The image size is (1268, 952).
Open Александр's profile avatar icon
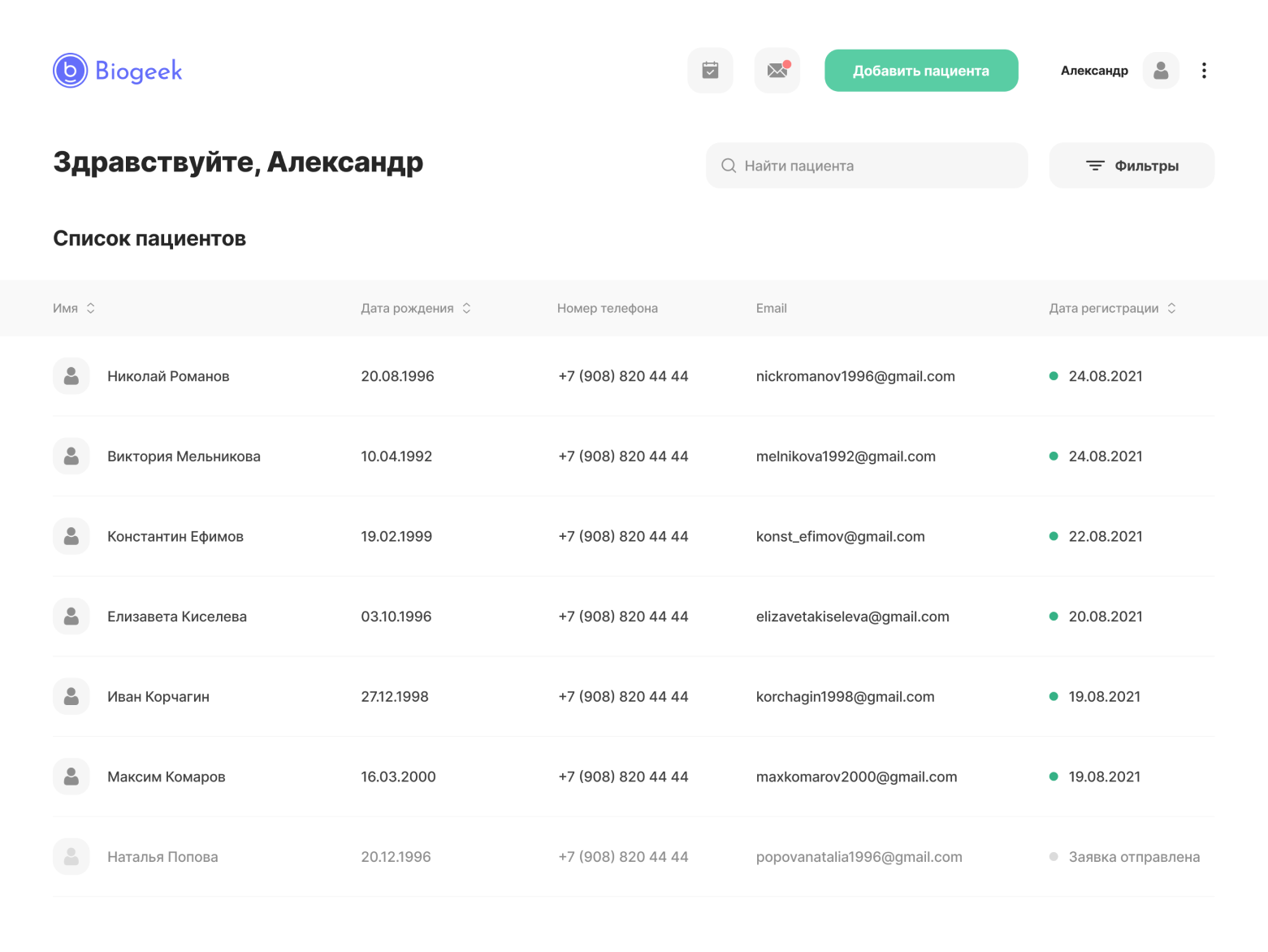[x=1161, y=70]
